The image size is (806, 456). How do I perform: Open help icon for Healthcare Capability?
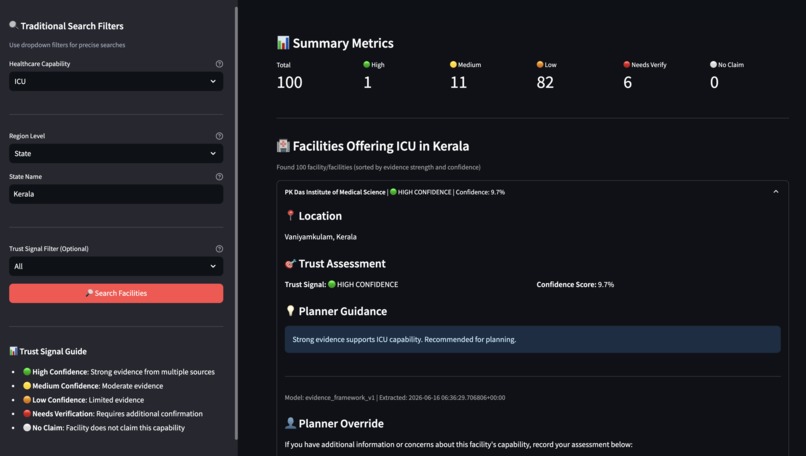pos(219,64)
